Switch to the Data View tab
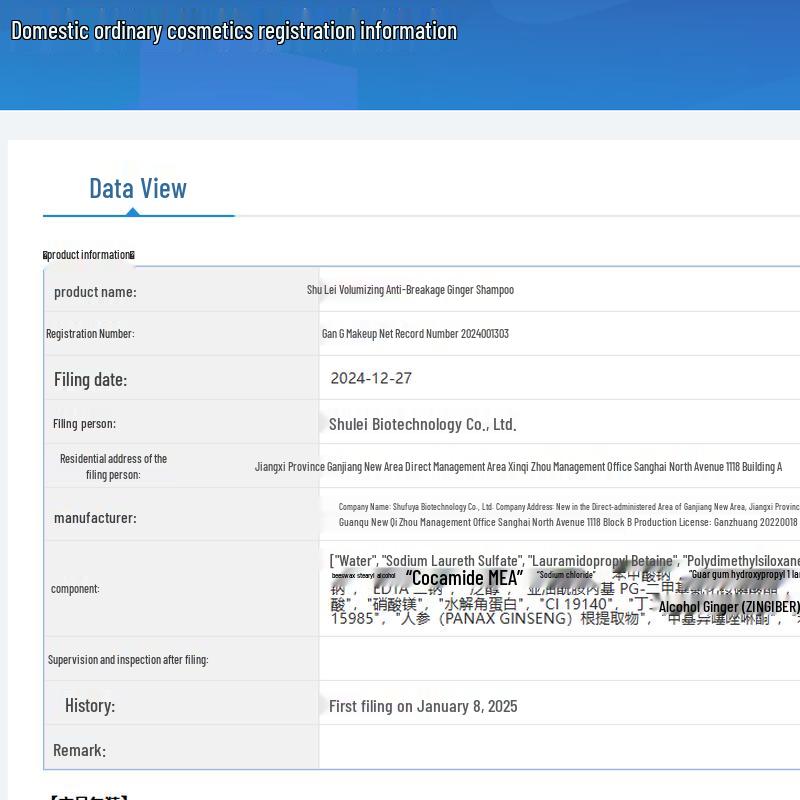800x800 pixels. tap(138, 188)
